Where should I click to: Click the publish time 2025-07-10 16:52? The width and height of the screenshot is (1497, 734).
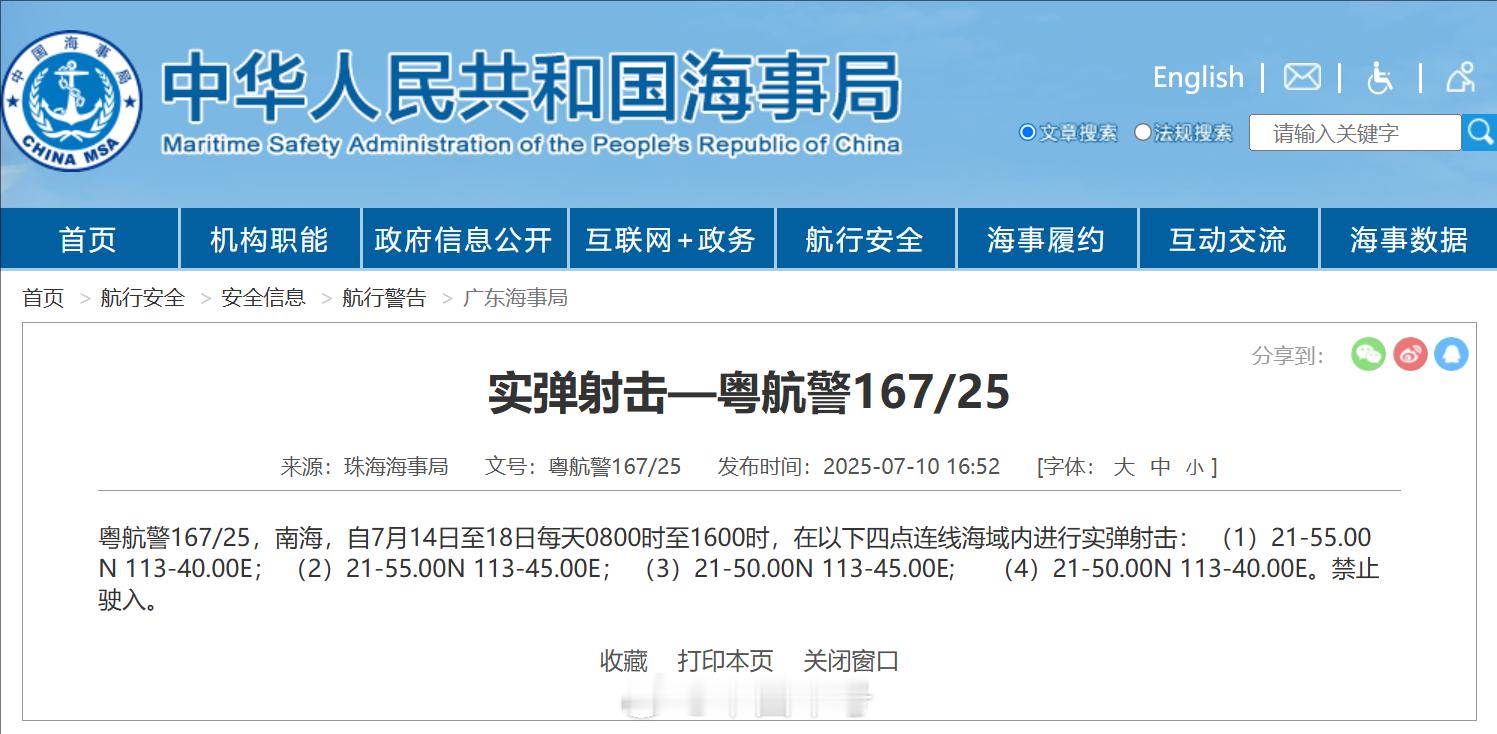point(911,467)
